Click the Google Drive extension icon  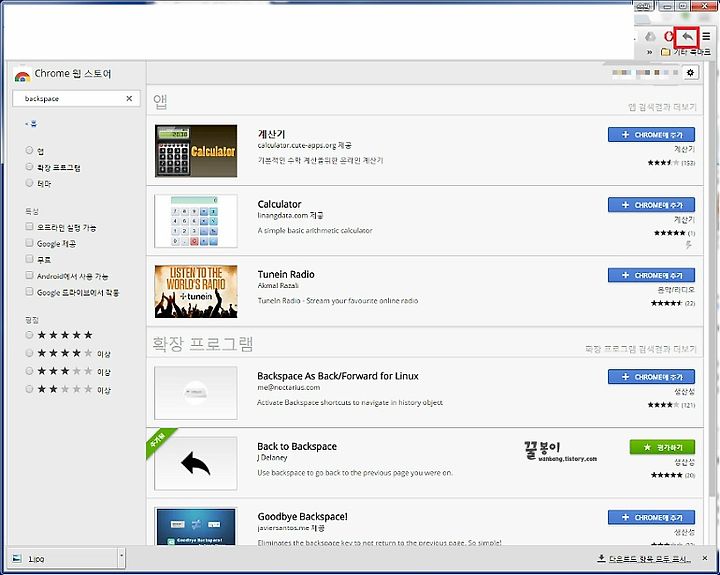coord(650,36)
